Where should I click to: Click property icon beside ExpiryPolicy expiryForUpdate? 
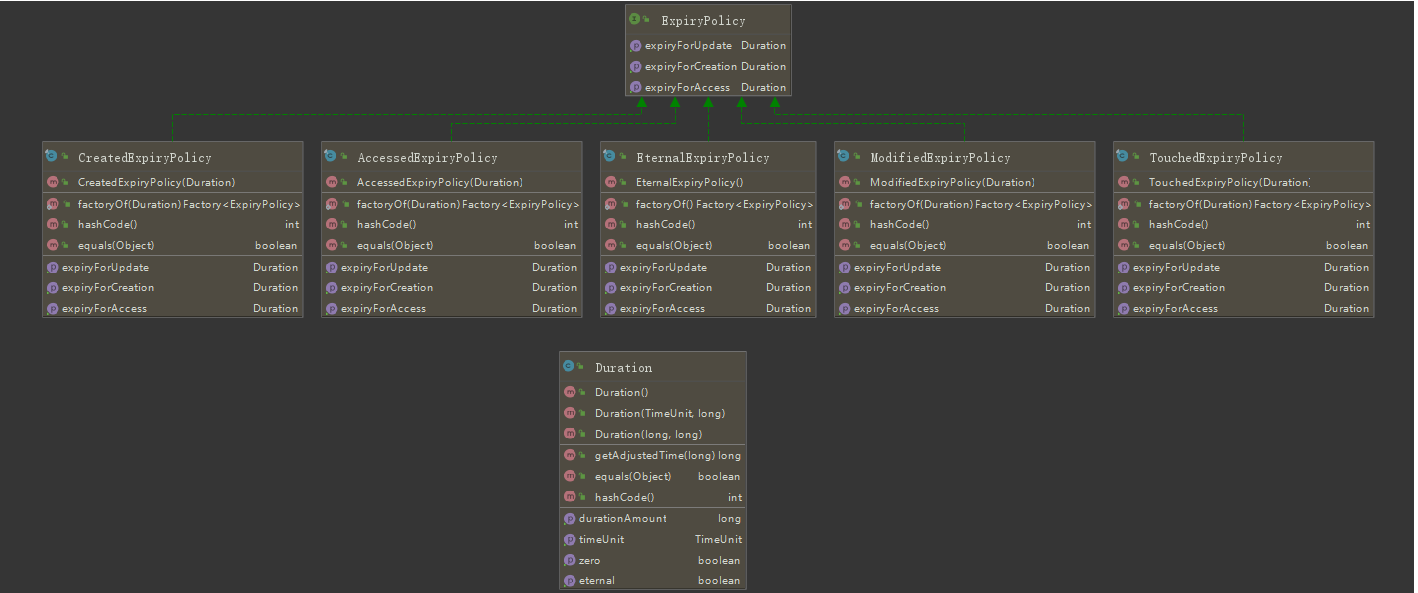[x=636, y=46]
